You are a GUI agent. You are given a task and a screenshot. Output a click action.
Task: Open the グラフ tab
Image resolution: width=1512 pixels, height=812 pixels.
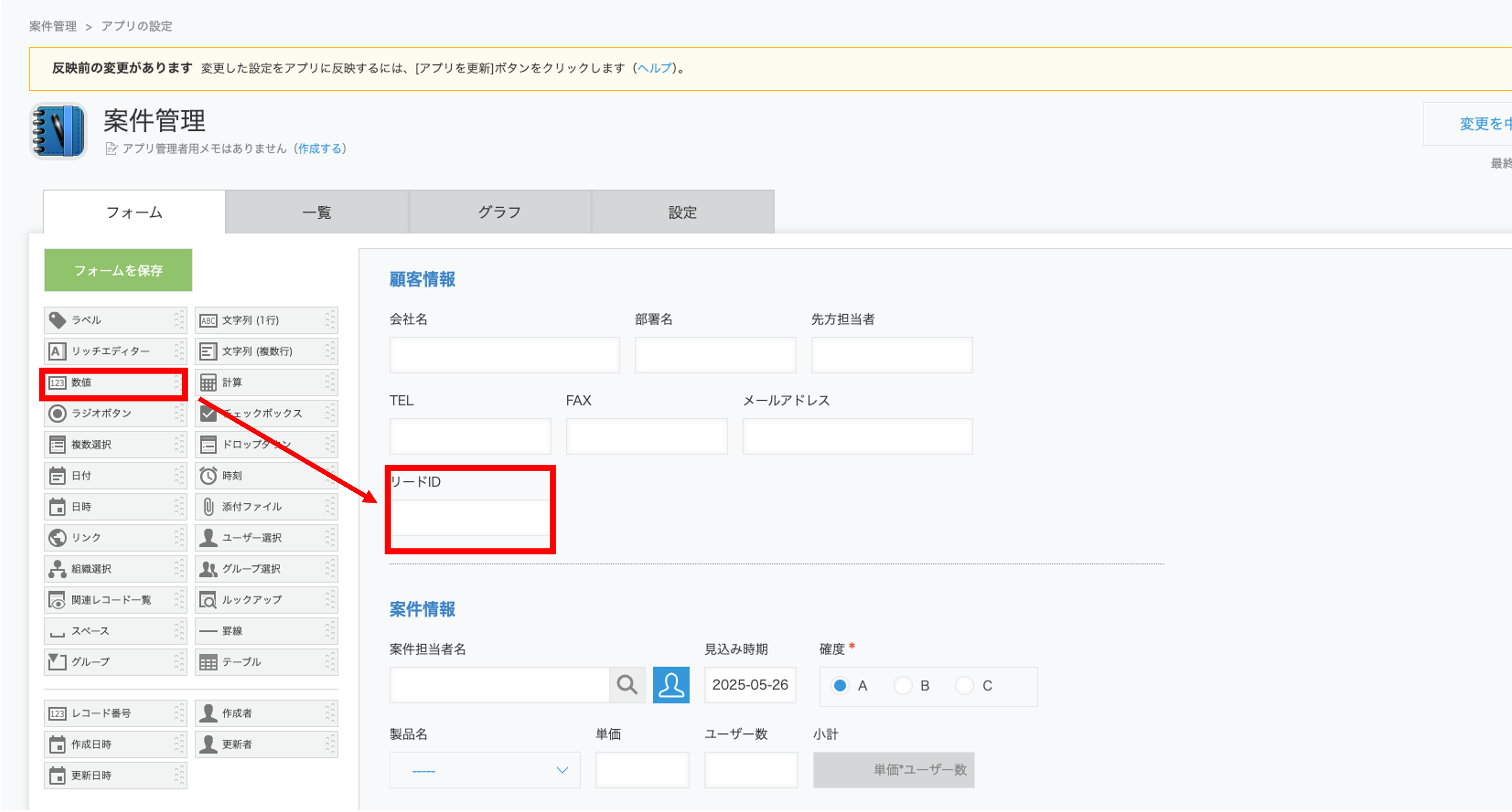click(499, 212)
